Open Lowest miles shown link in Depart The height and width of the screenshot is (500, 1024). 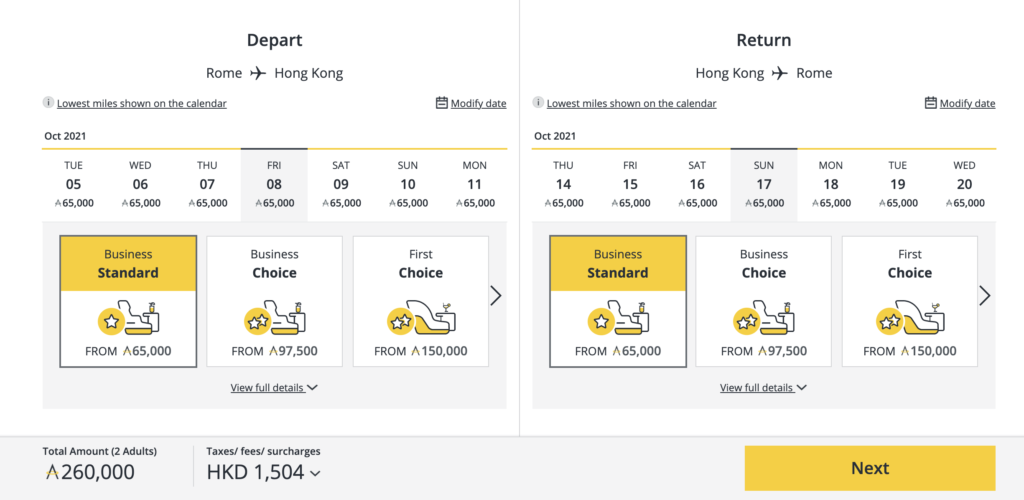click(x=142, y=103)
